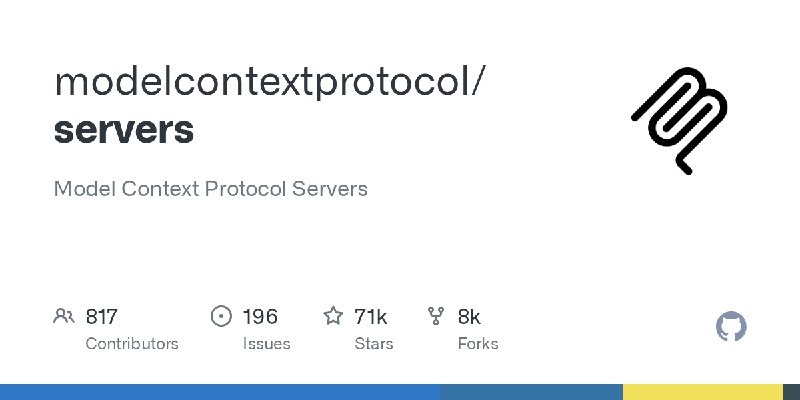This screenshot has height=400, width=800.
Task: Select the Model Context Protocol Servers description
Action: click(x=211, y=189)
